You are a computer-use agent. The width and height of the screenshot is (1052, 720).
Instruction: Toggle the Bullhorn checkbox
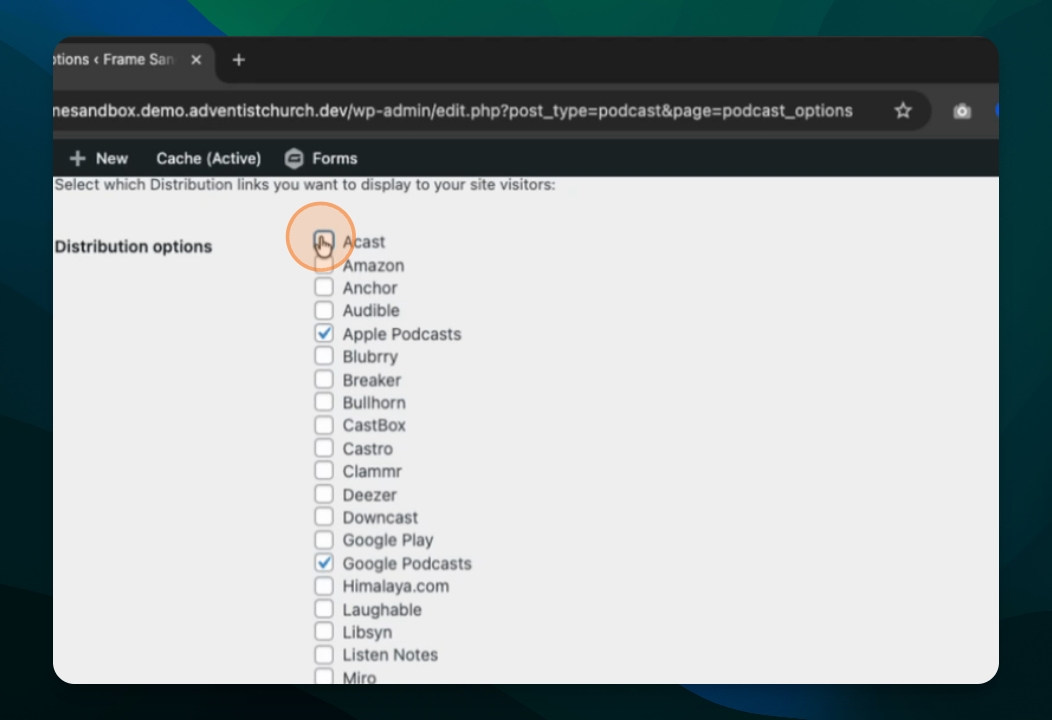(324, 402)
